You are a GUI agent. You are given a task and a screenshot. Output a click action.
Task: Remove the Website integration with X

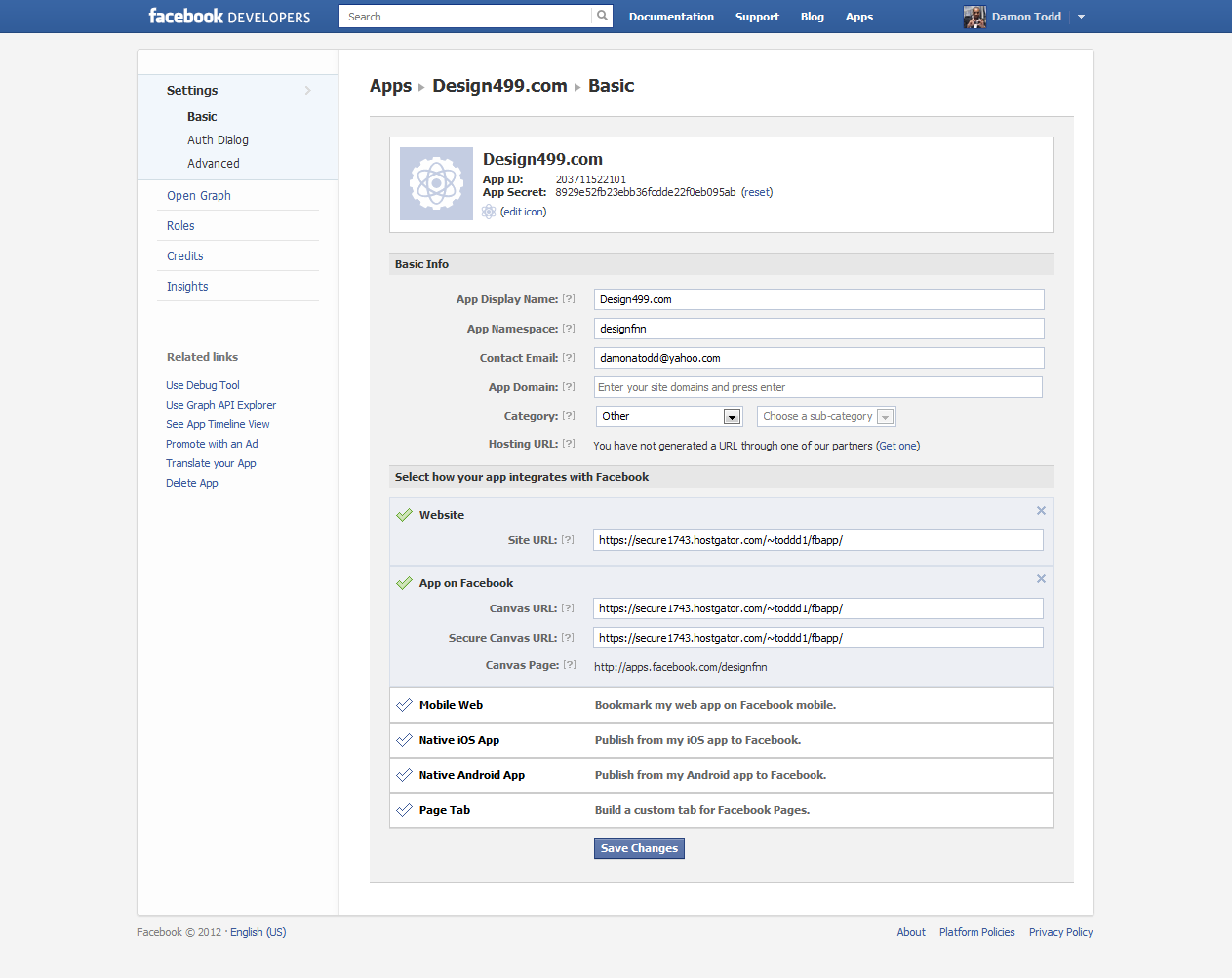pyautogui.click(x=1041, y=511)
